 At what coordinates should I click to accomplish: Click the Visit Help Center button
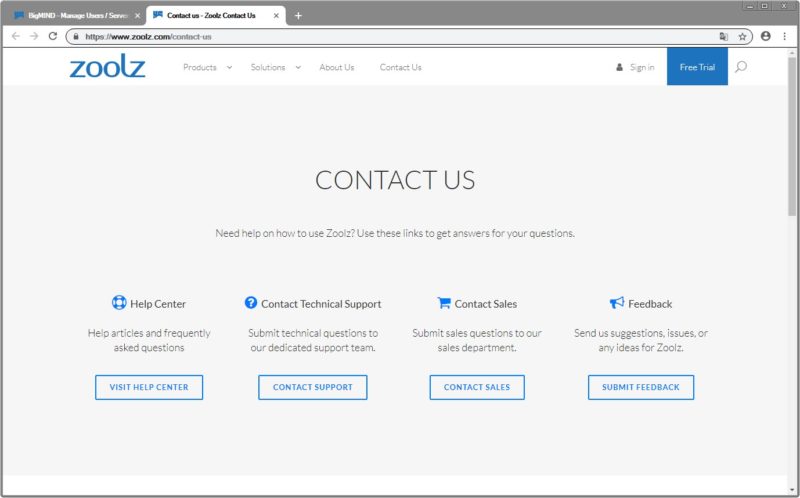149,387
